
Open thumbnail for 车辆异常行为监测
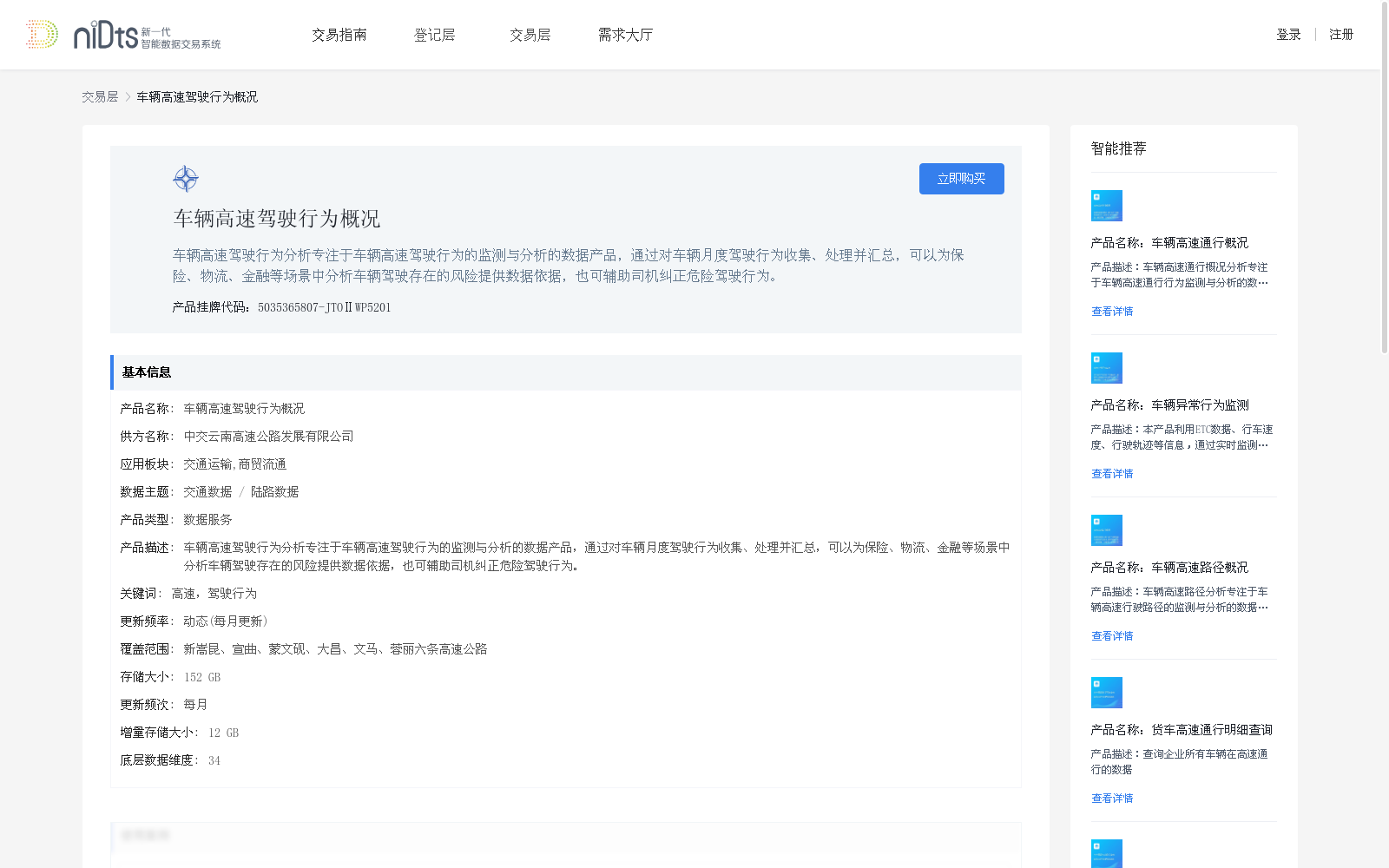(x=1107, y=368)
